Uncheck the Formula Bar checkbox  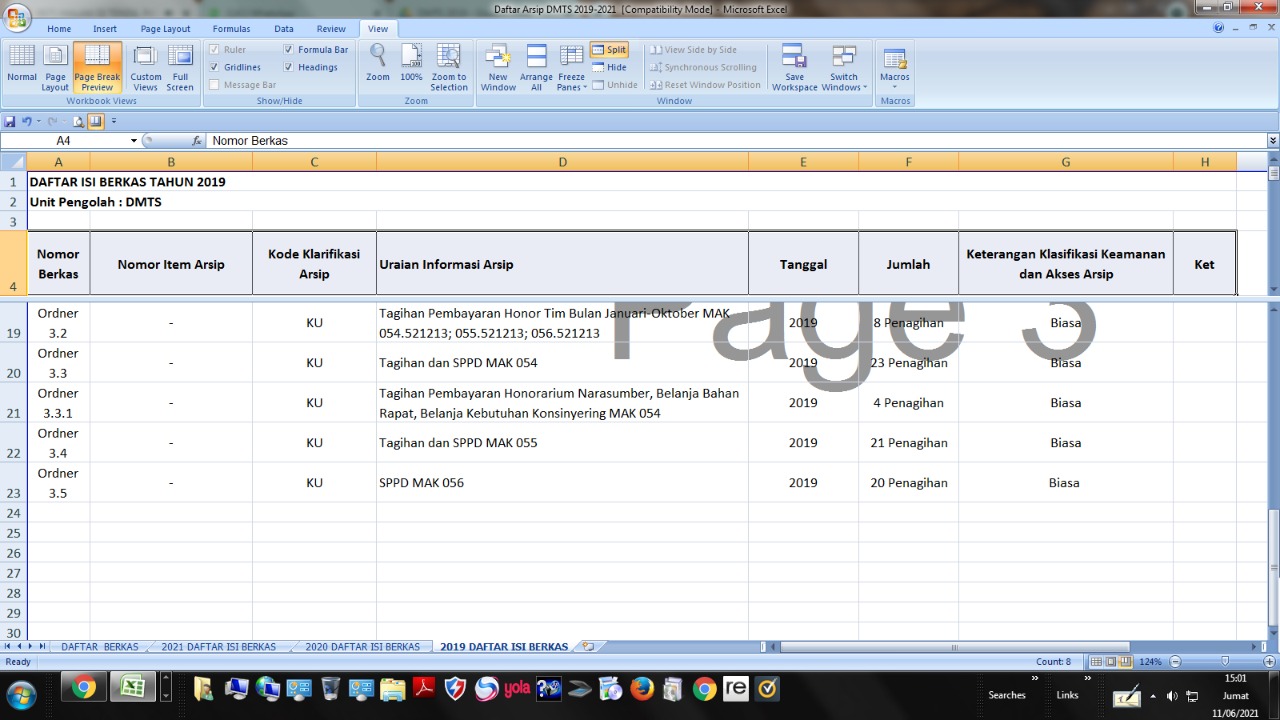click(289, 49)
